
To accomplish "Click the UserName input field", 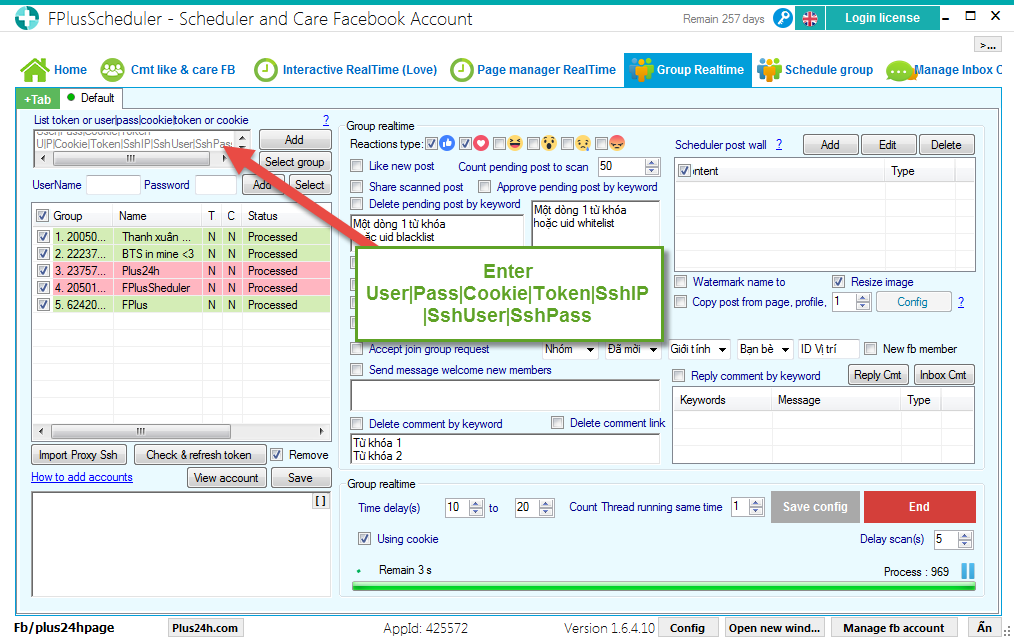I will tap(113, 185).
